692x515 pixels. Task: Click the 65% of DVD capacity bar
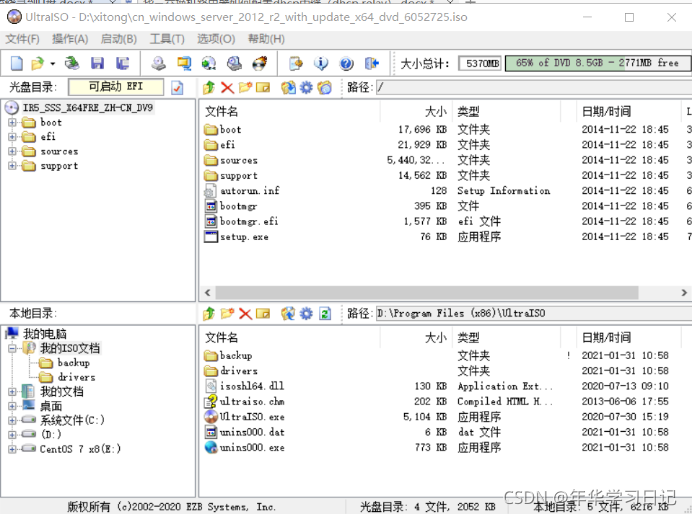(598, 63)
